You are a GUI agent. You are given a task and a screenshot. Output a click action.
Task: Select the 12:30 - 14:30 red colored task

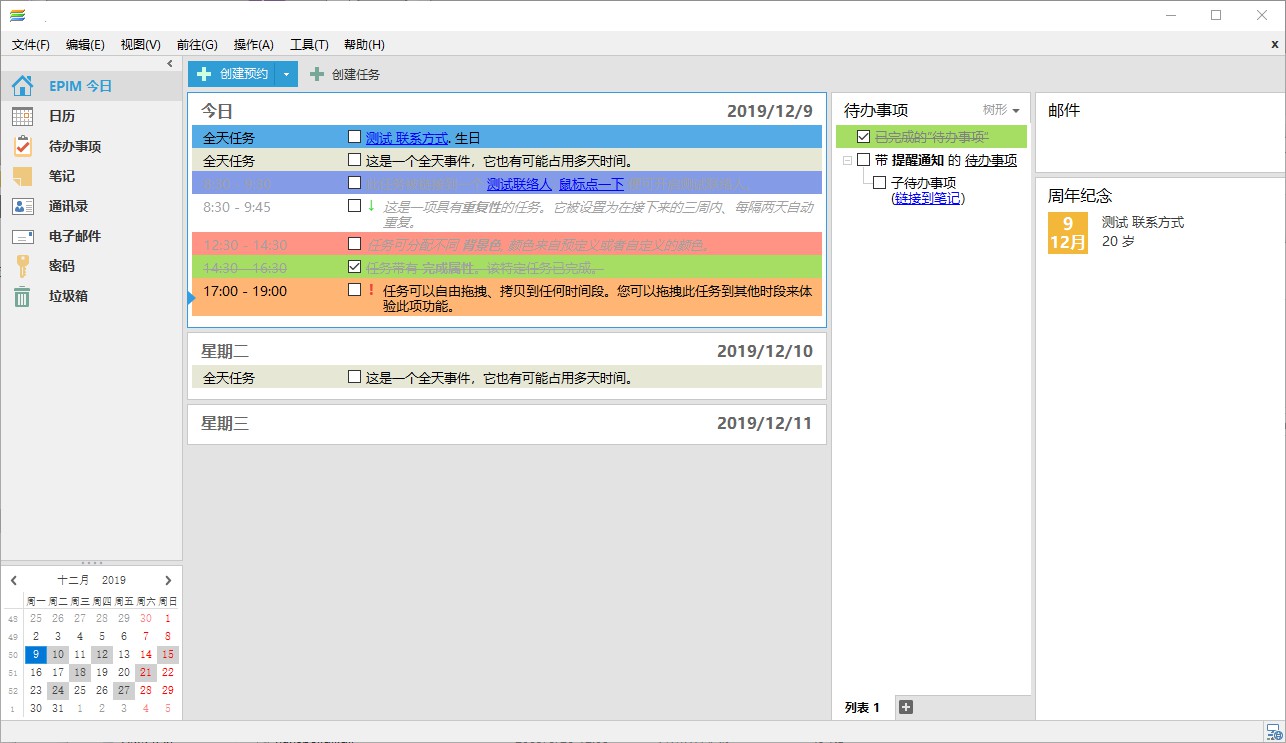point(507,244)
